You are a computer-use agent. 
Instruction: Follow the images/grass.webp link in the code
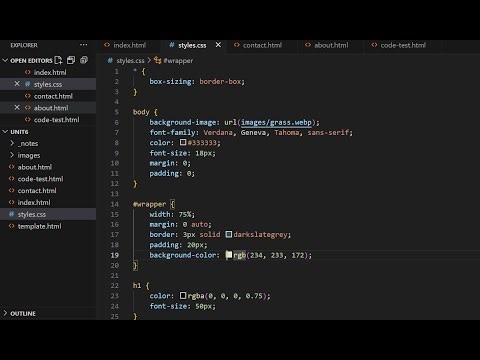click(x=276, y=122)
